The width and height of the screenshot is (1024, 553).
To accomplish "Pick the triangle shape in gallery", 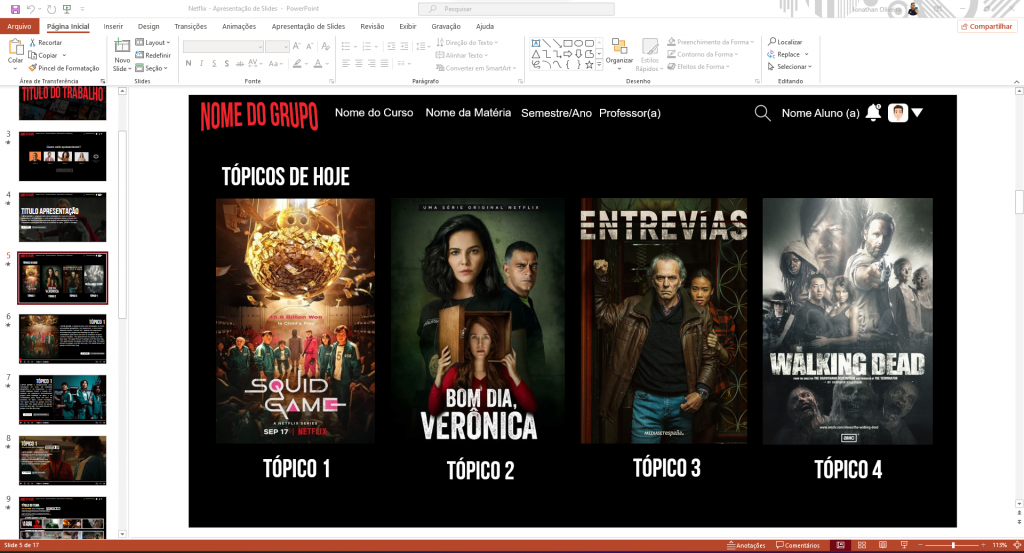I will pyautogui.click(x=536, y=54).
